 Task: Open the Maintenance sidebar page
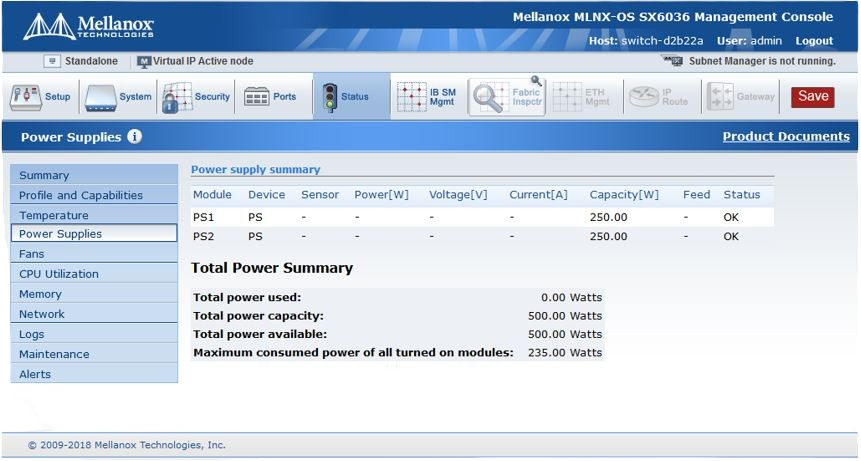coord(94,354)
